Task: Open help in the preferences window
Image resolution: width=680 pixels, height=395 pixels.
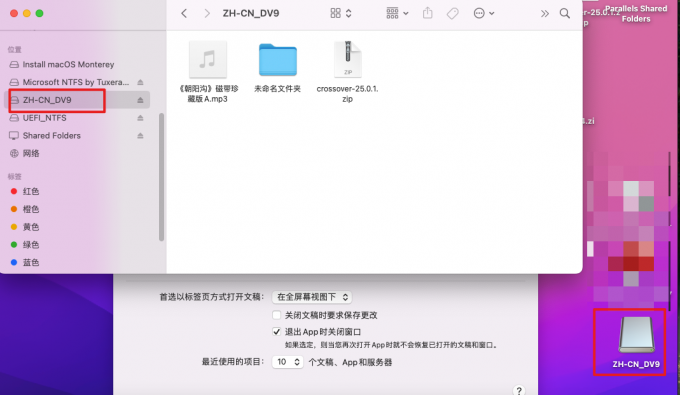Action: (x=519, y=390)
